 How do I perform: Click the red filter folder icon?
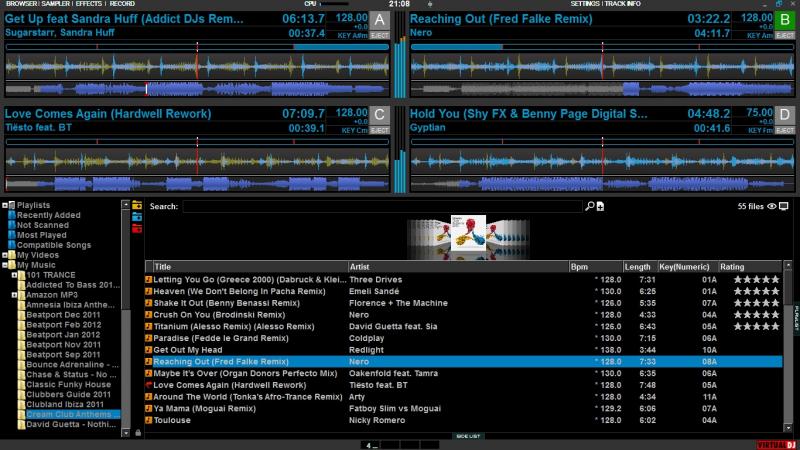click(x=137, y=229)
